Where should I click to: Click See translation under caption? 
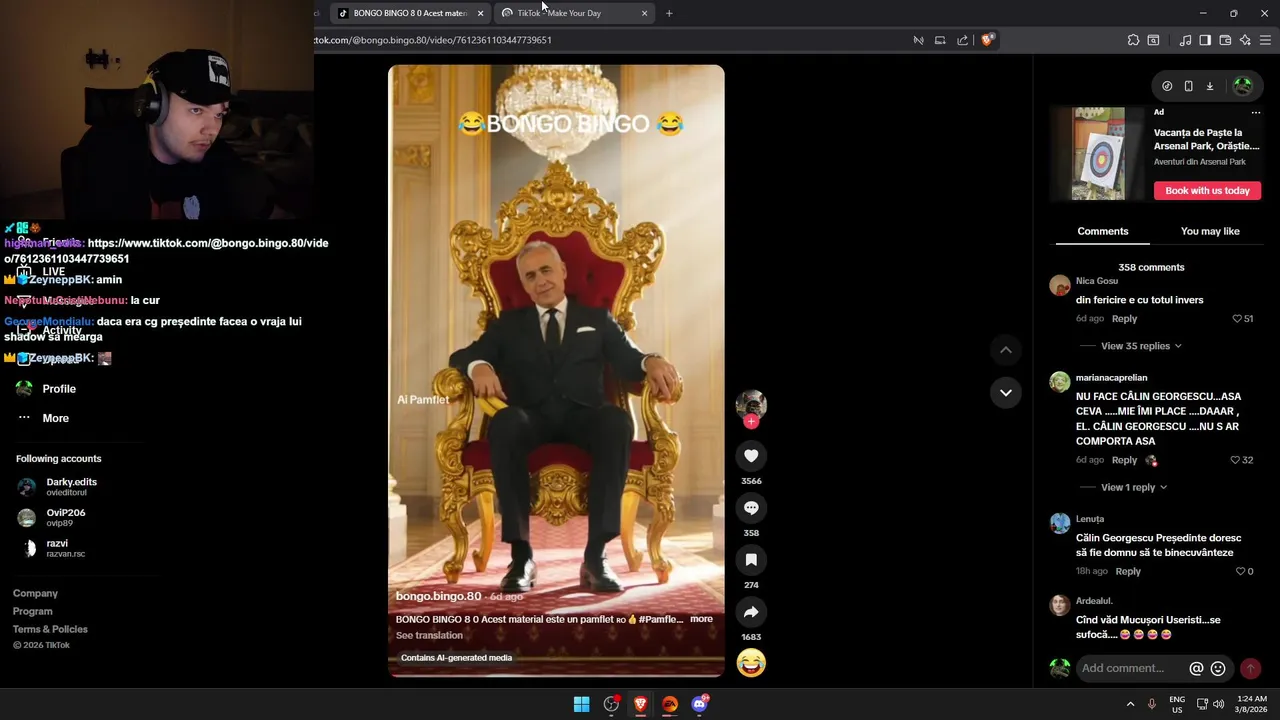[429, 635]
